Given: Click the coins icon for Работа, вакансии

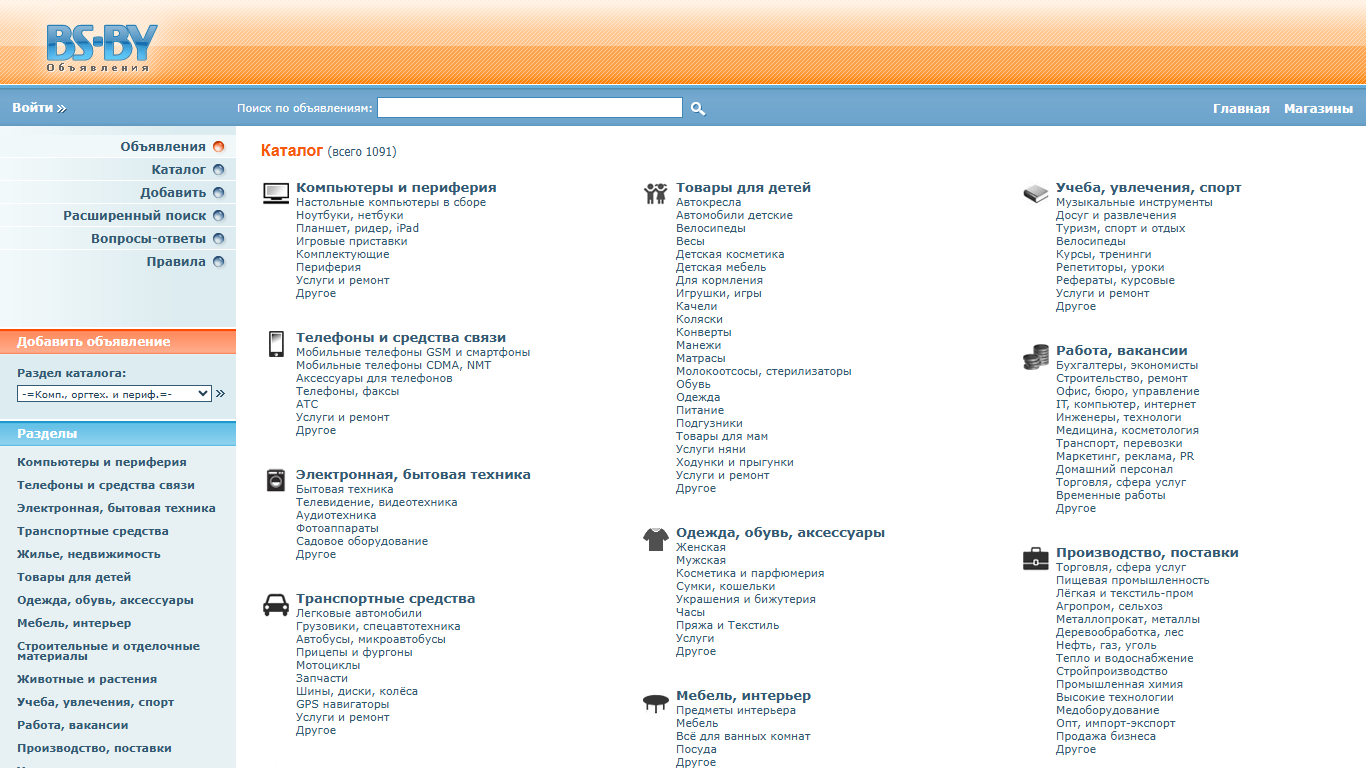Looking at the screenshot, I should point(1036,357).
